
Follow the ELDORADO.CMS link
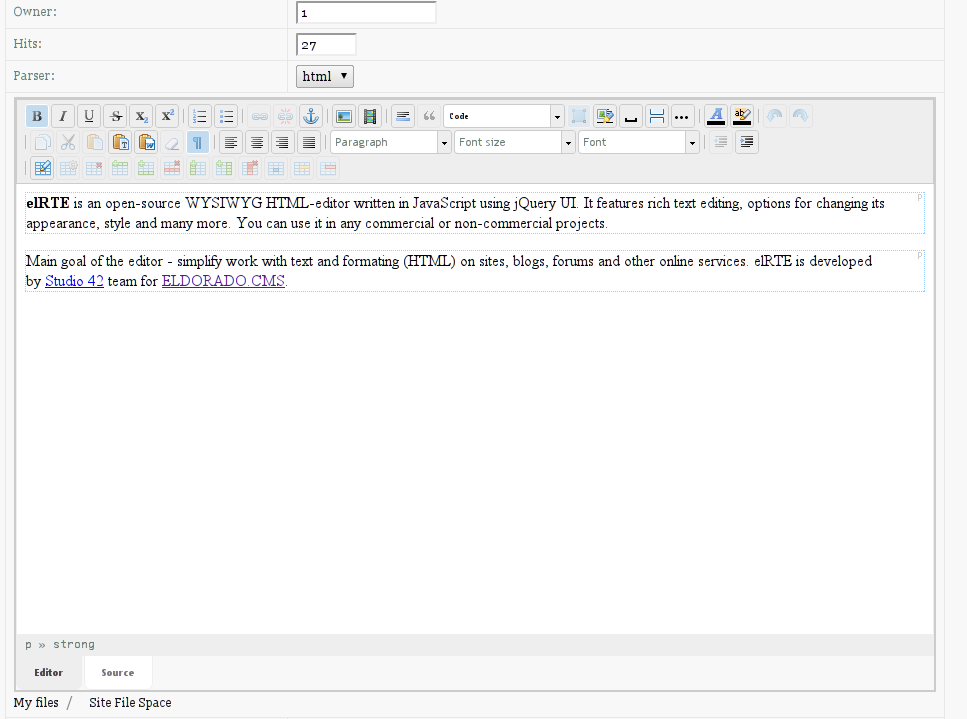223,281
